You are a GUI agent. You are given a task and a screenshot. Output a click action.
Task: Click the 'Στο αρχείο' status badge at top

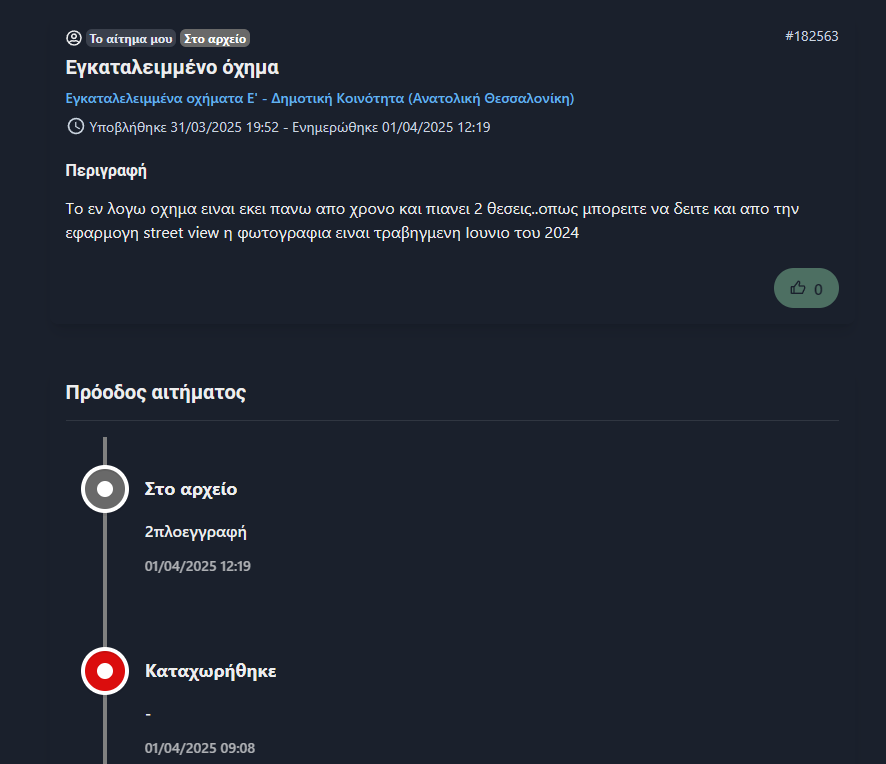pyautogui.click(x=215, y=38)
